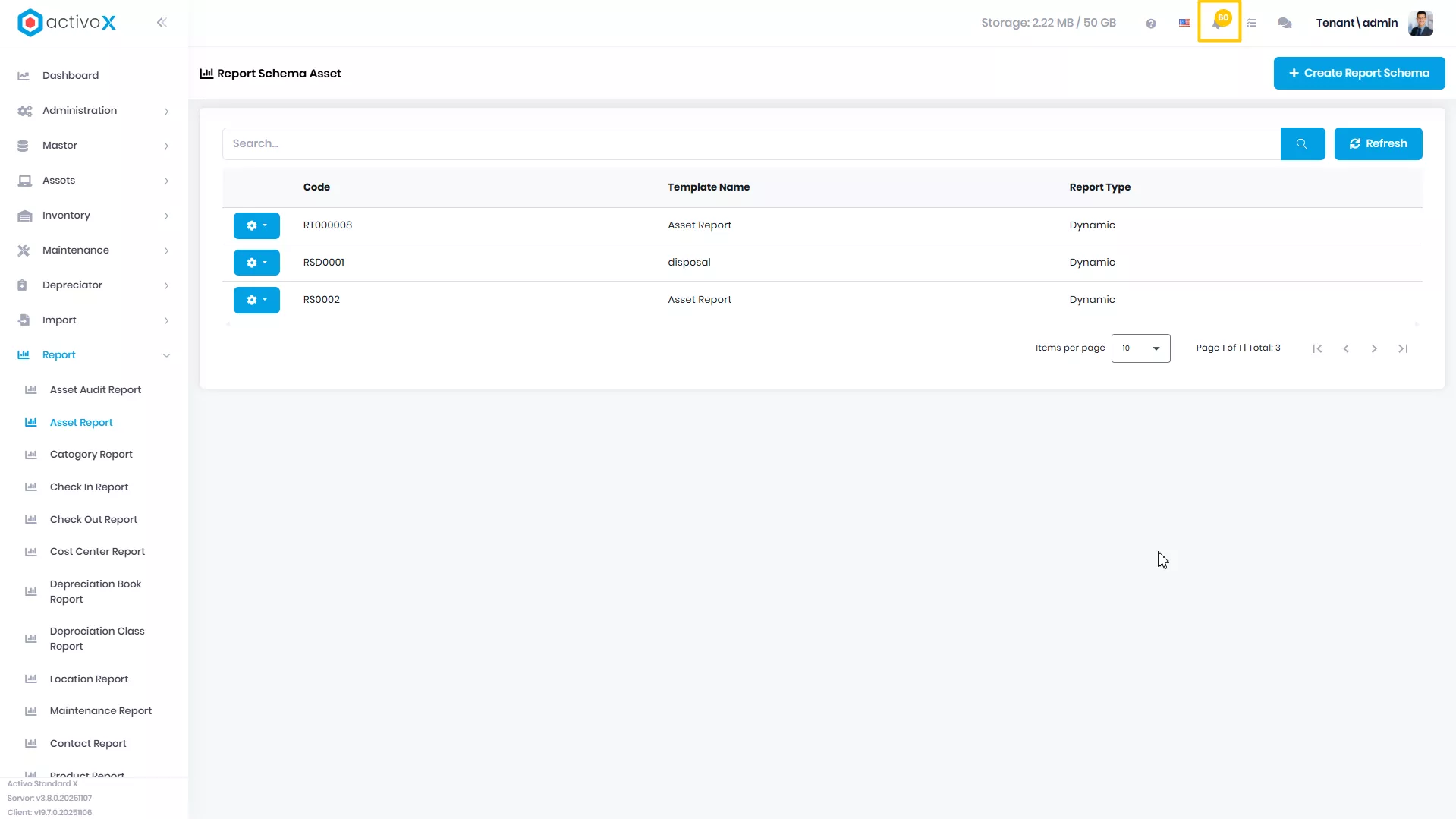The height and width of the screenshot is (819, 1456).
Task: Click the Maintenance tools icon
Action: (24, 250)
